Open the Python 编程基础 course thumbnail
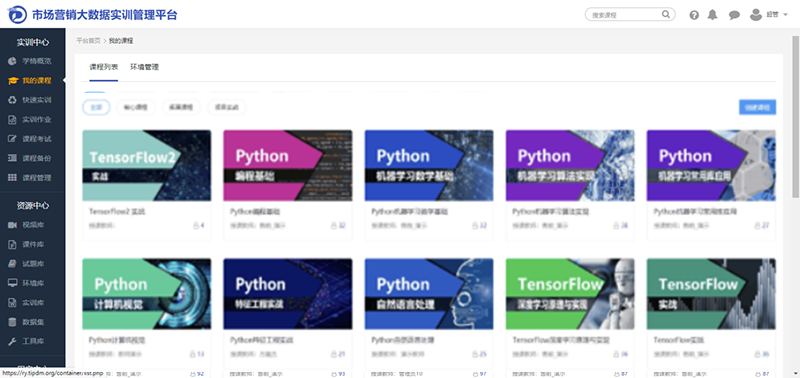This screenshot has width=800, height=378. 288,165
